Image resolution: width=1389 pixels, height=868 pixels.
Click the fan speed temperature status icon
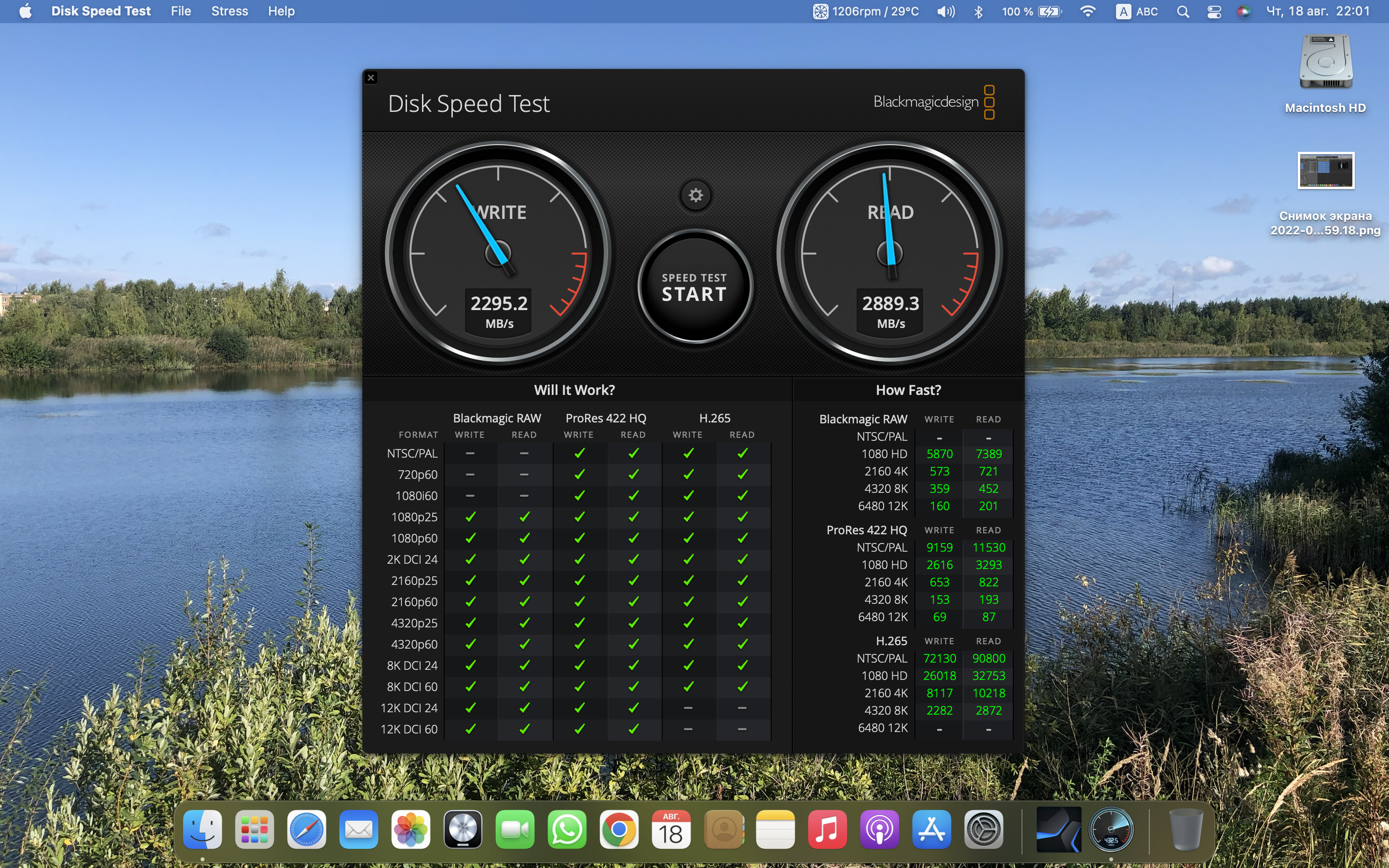point(820,11)
